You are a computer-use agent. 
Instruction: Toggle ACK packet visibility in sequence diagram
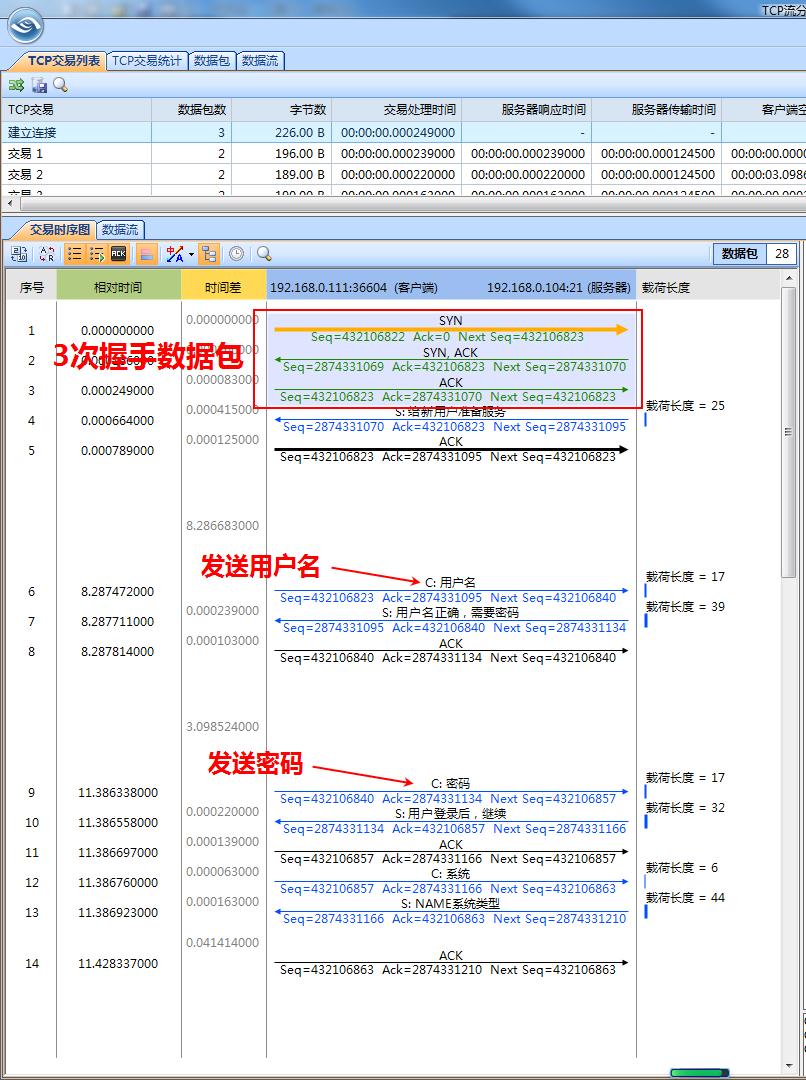(120, 253)
